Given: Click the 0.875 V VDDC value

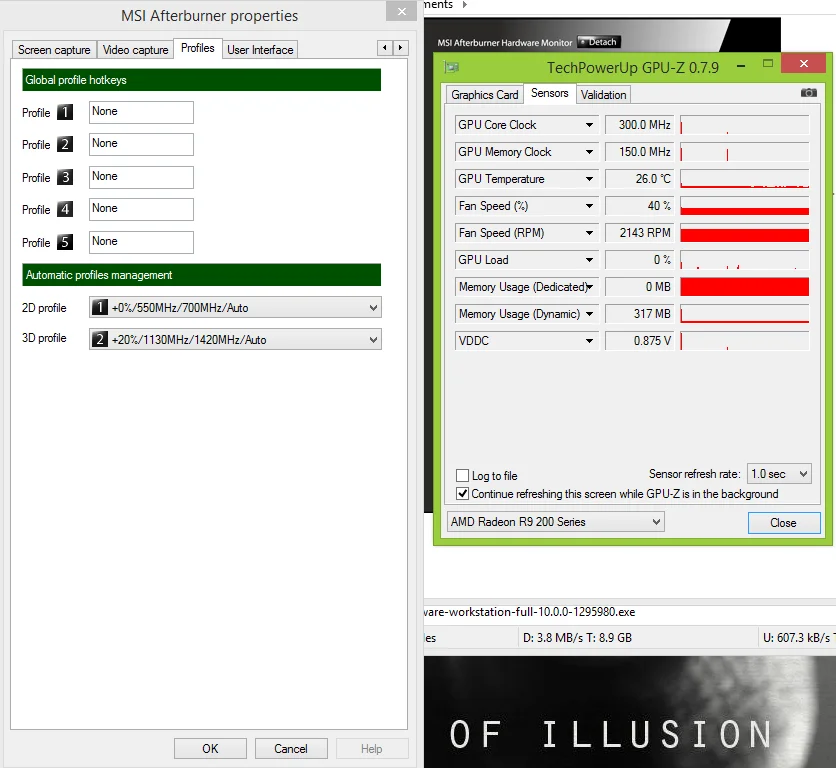Looking at the screenshot, I should (x=640, y=341).
